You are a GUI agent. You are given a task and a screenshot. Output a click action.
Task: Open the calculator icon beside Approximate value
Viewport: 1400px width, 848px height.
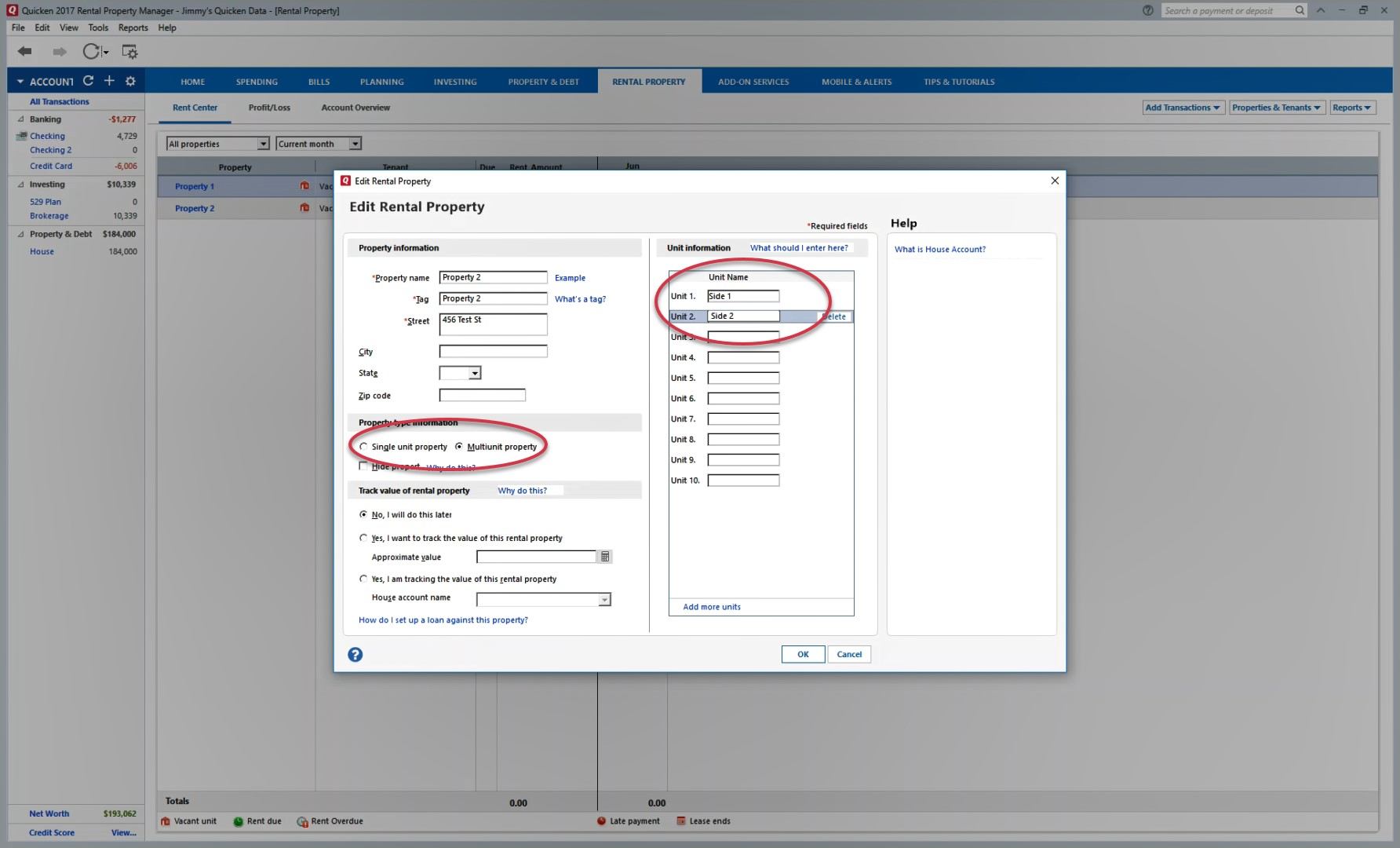pos(605,557)
